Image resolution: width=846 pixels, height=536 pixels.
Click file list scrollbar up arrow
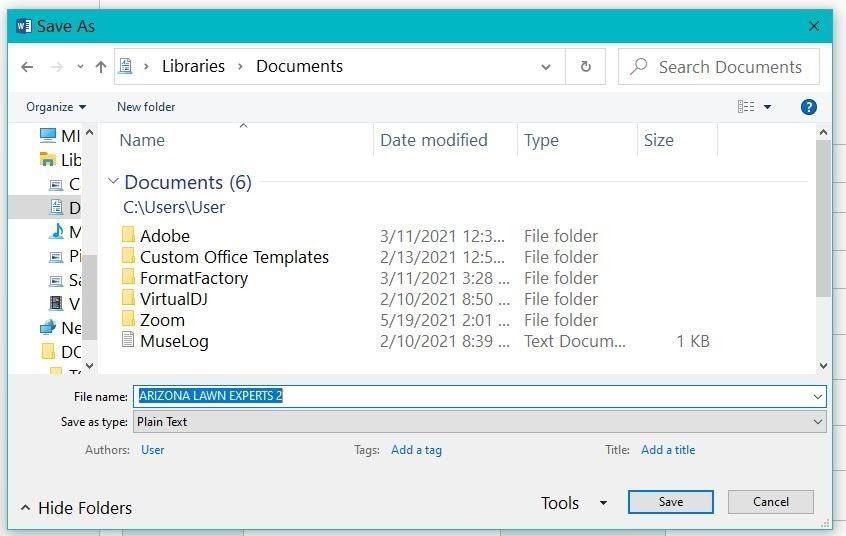click(x=823, y=132)
